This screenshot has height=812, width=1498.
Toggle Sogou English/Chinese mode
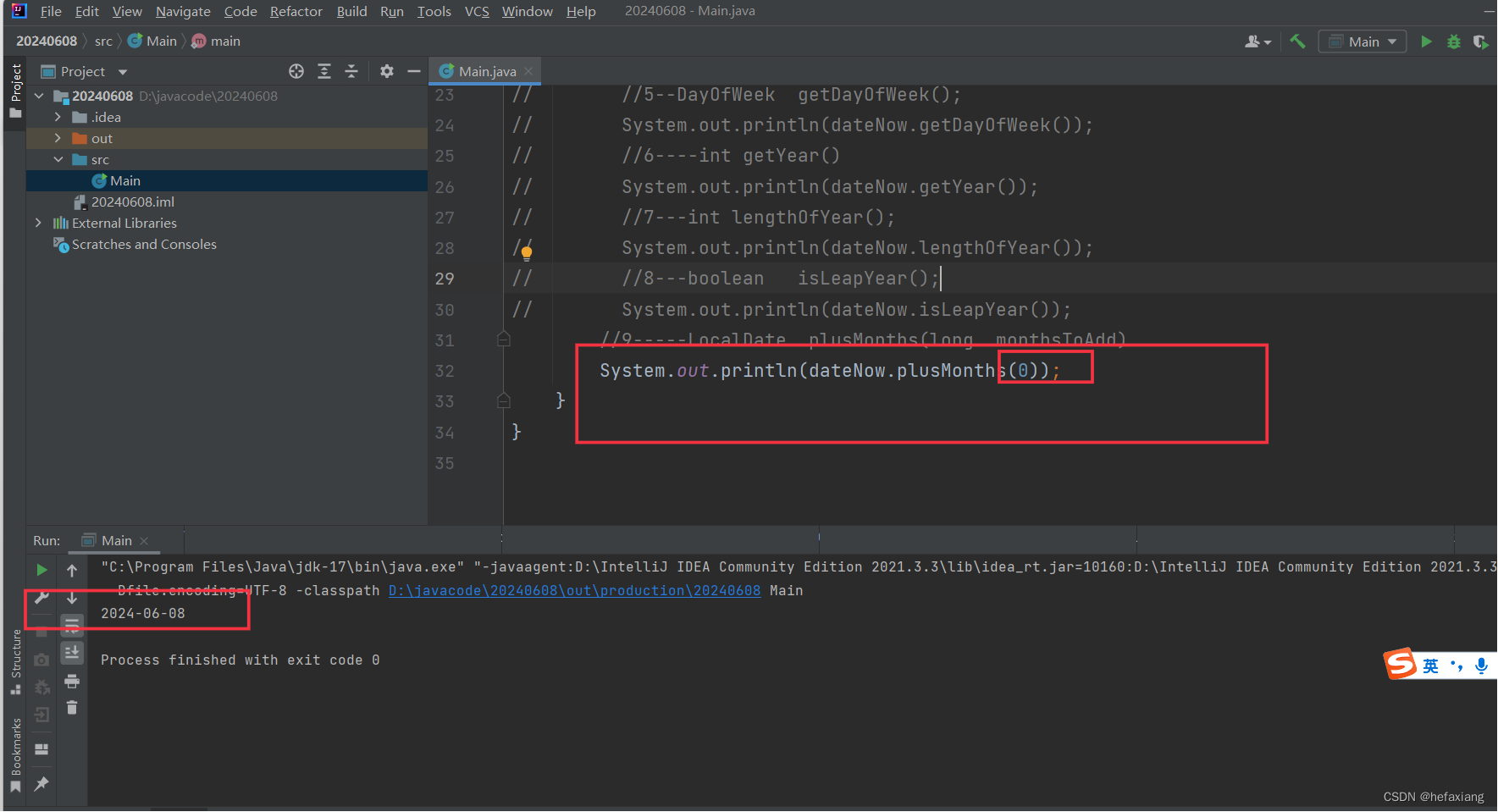(x=1431, y=666)
